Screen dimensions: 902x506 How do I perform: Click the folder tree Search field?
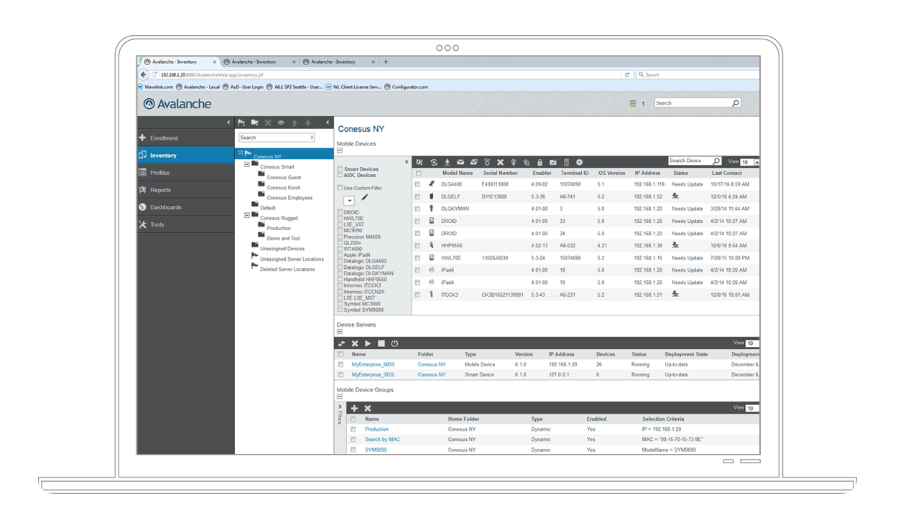coord(275,137)
